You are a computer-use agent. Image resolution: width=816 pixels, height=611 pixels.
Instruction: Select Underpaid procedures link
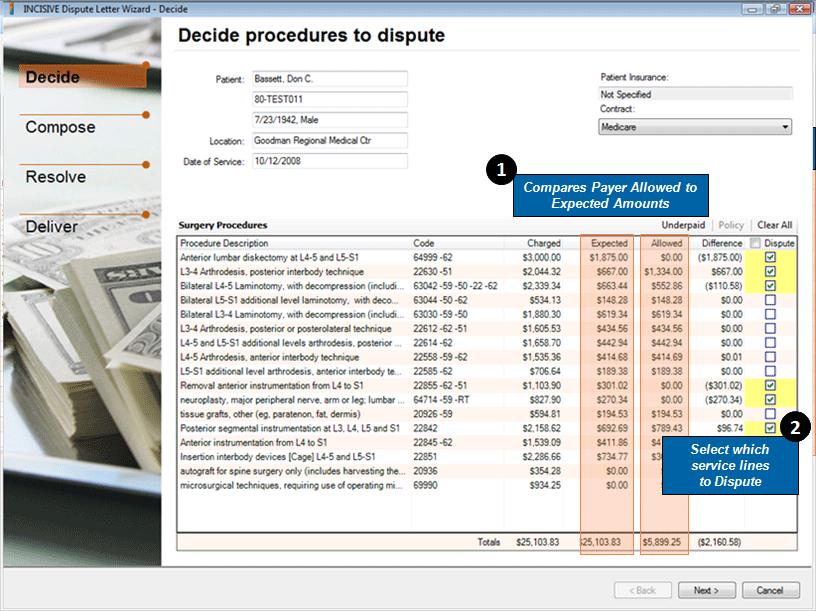point(683,225)
